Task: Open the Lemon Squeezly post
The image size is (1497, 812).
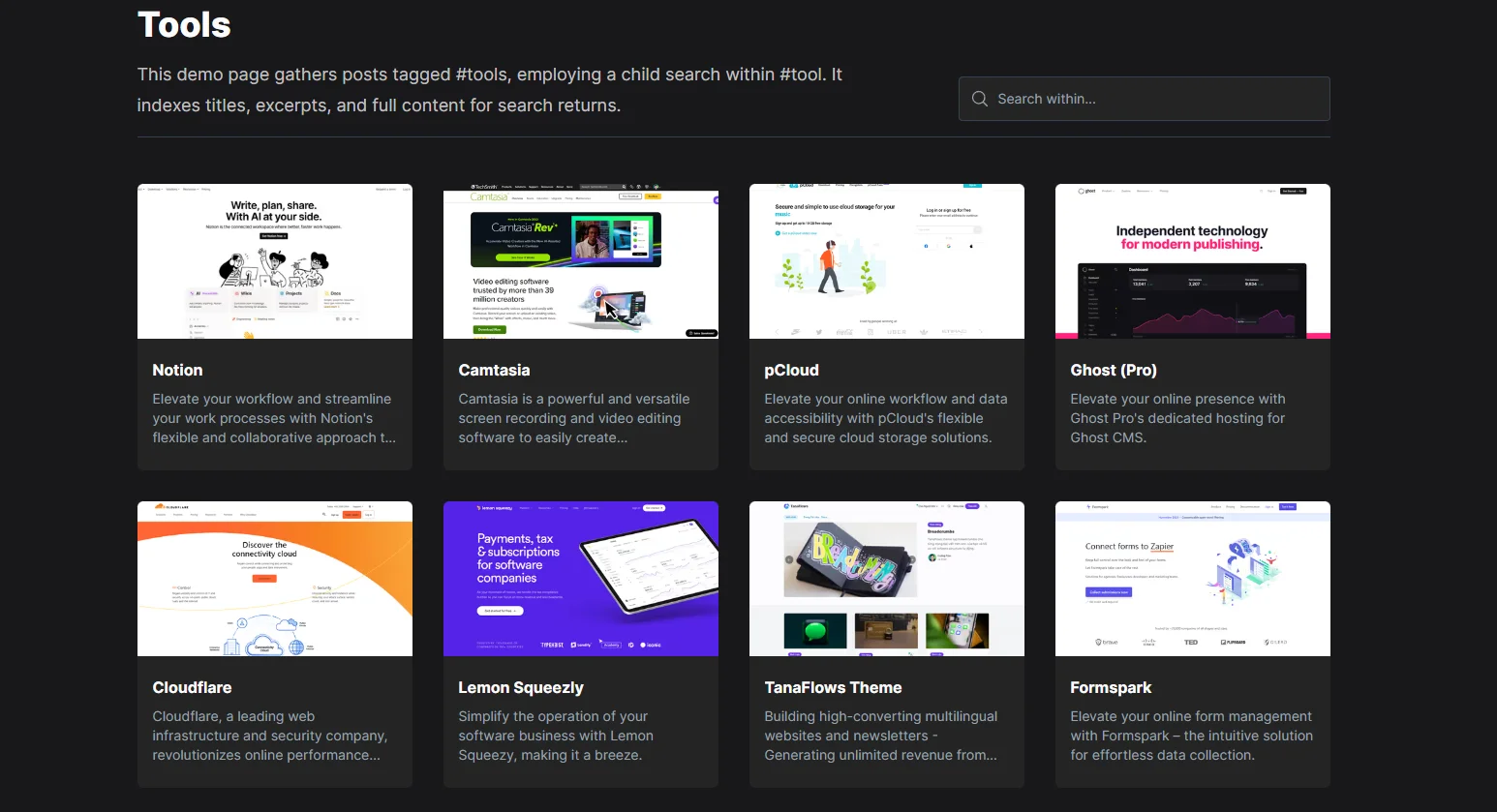Action: [521, 687]
